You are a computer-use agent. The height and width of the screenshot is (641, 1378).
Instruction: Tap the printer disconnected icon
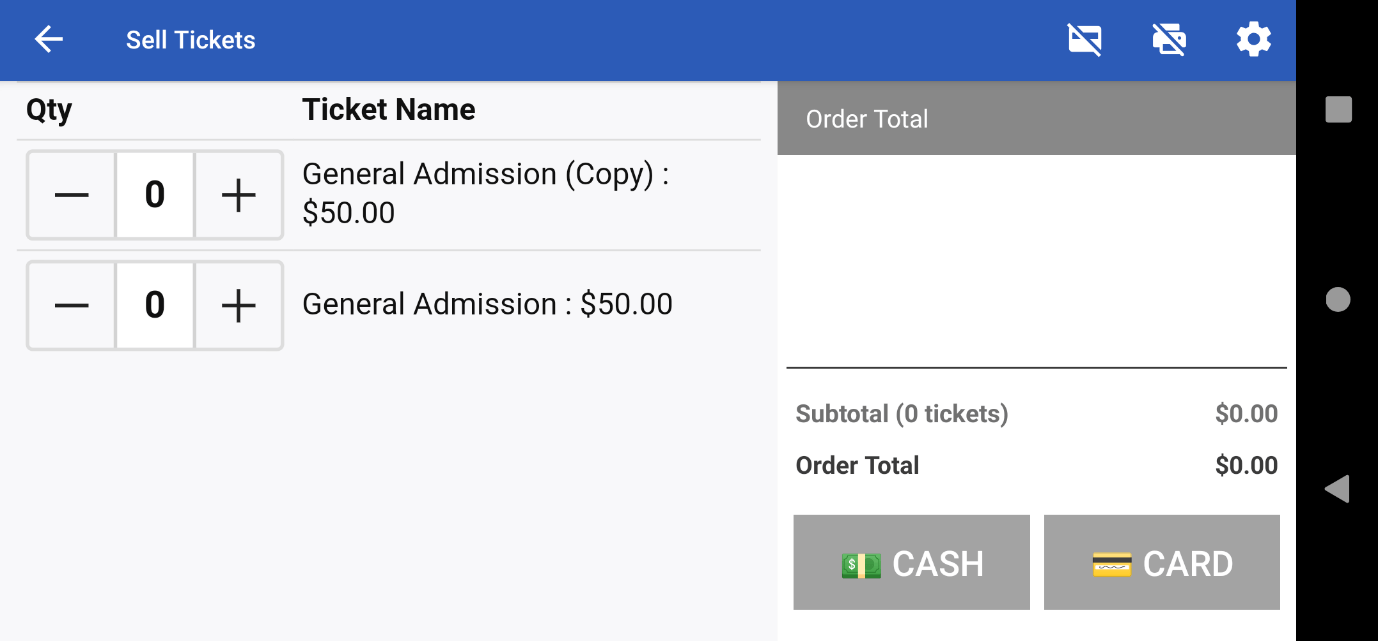[1169, 40]
